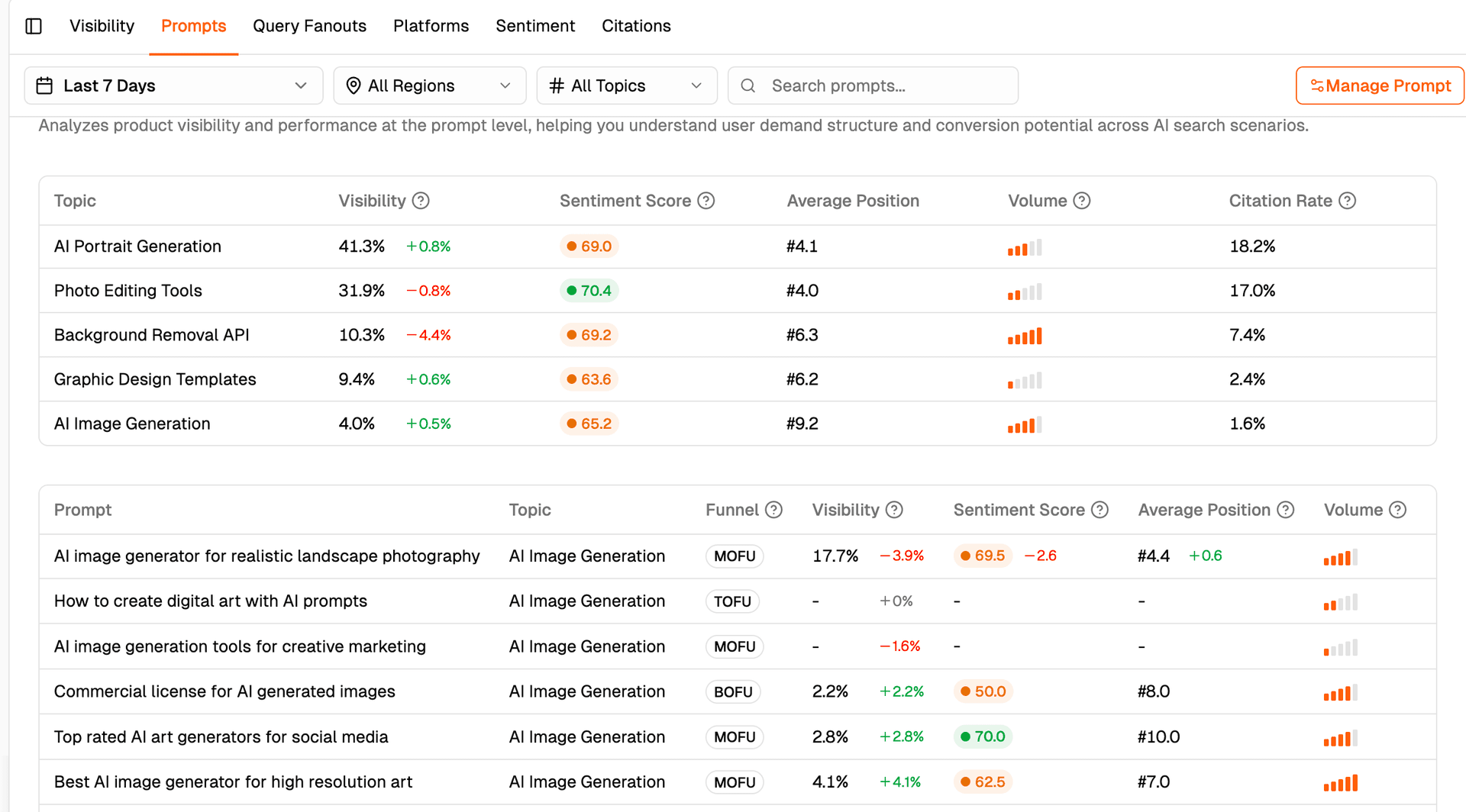The image size is (1466, 812).
Task: Click the location pin icon in regions filter
Action: pyautogui.click(x=353, y=85)
